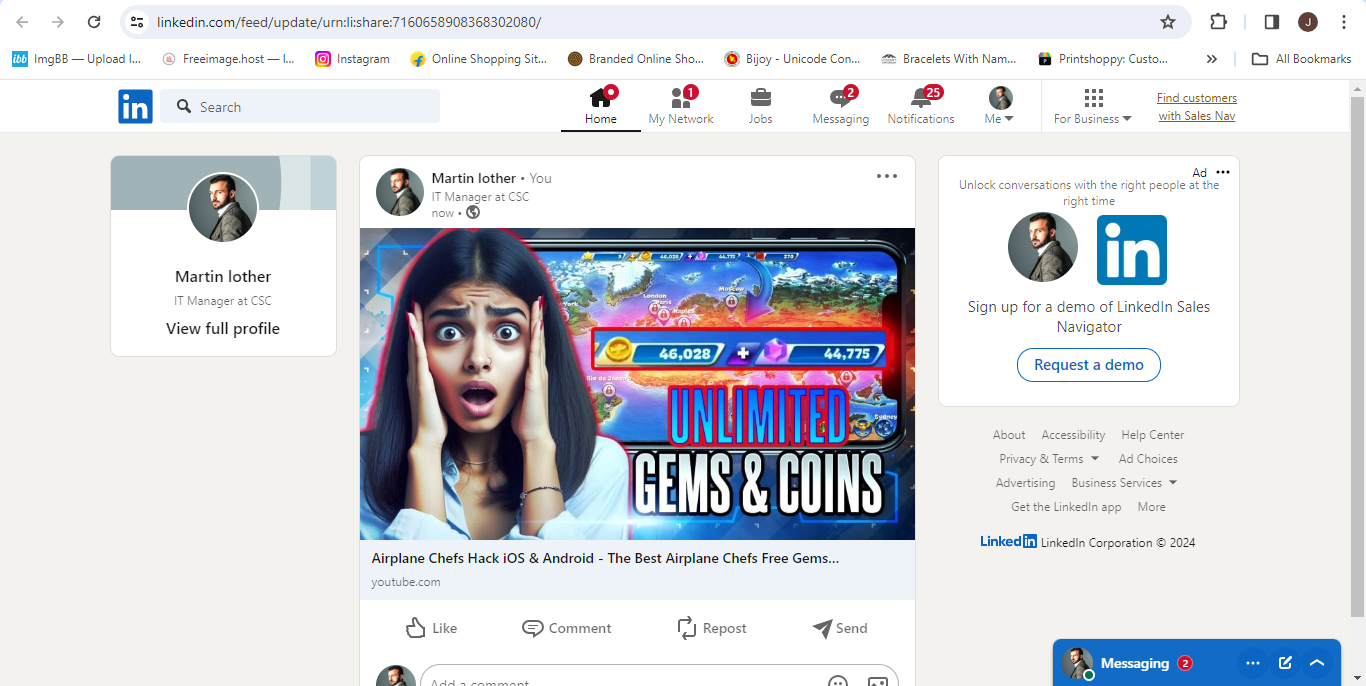The width and height of the screenshot is (1366, 686).
Task: Go to the Jobs tab
Action: click(x=760, y=106)
